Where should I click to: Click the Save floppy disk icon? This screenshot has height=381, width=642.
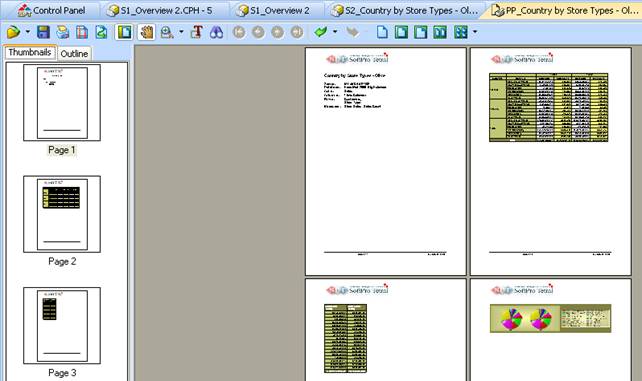43,32
